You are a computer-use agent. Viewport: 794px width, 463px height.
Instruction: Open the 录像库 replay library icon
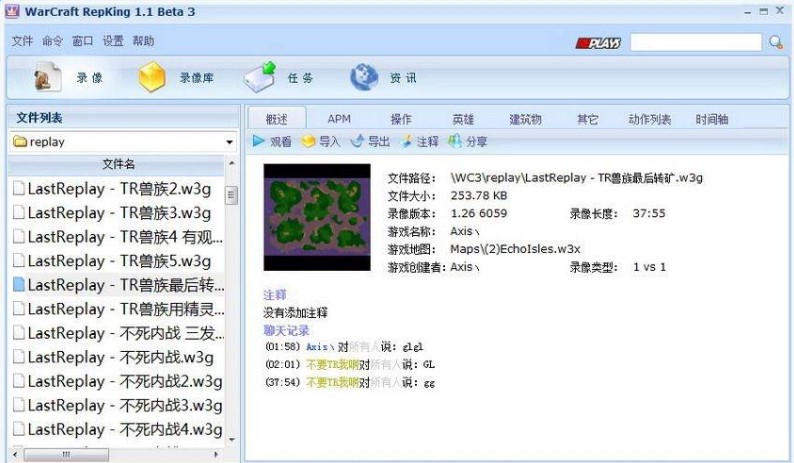click(151, 77)
